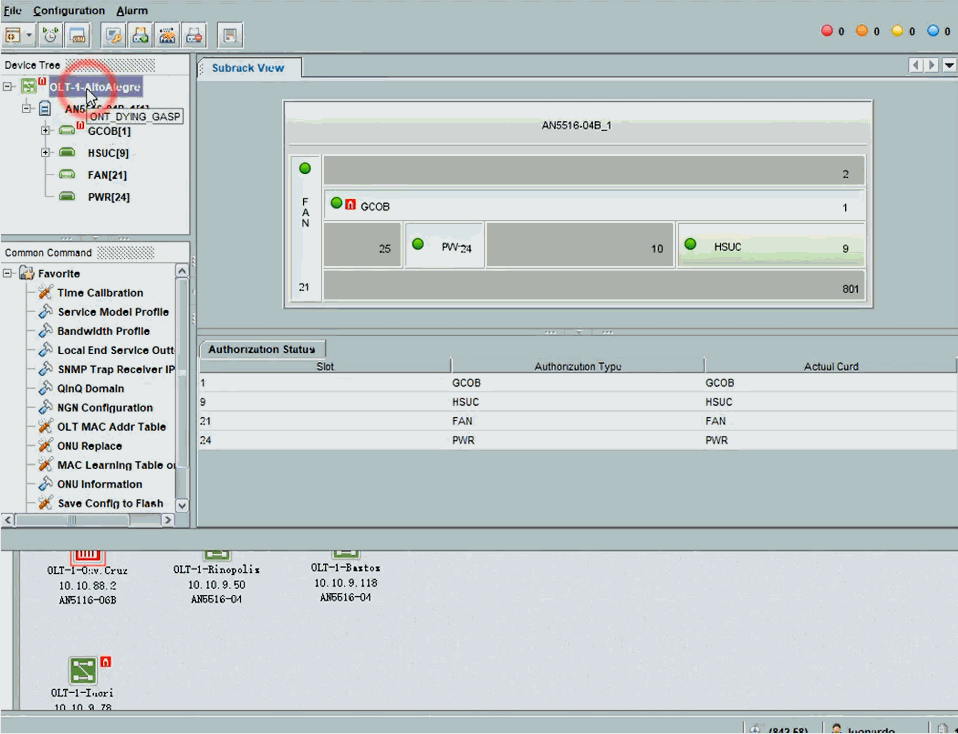Click the clock icon in the toolbar
Viewport: 958px width, 734px height.
pos(51,35)
